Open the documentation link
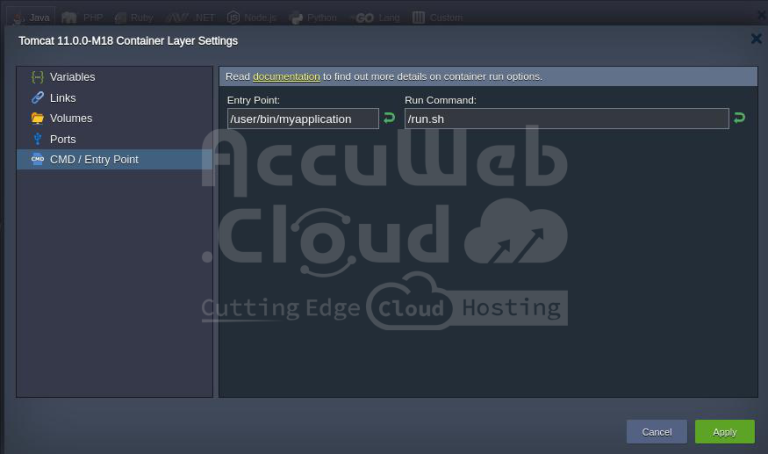The image size is (768, 454). pos(286,76)
